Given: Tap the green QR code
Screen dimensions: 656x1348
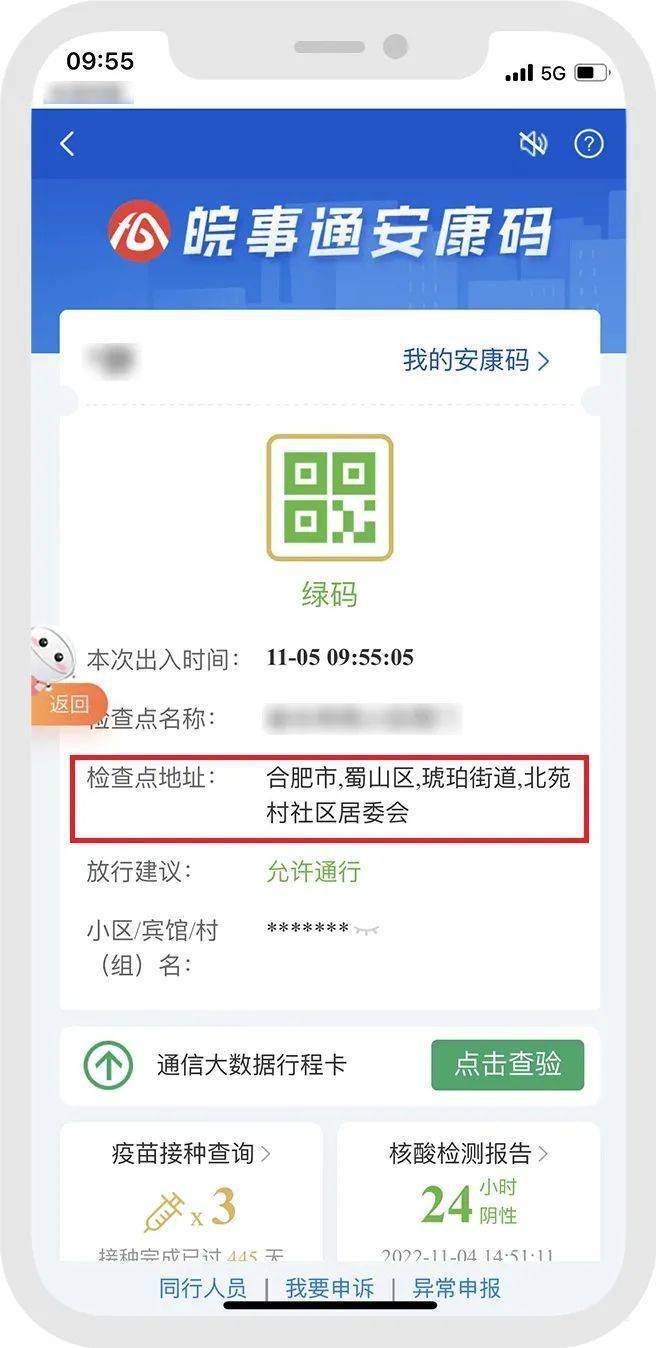Looking at the screenshot, I should coord(329,497).
